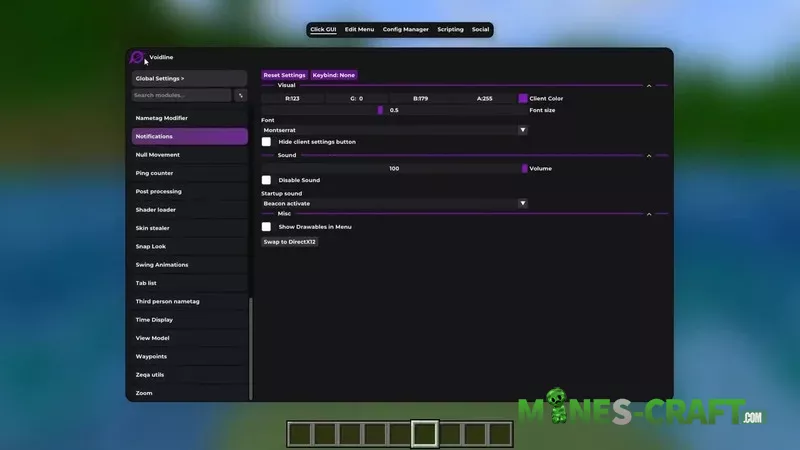
Task: Collapse the Visual section
Action: click(x=648, y=86)
